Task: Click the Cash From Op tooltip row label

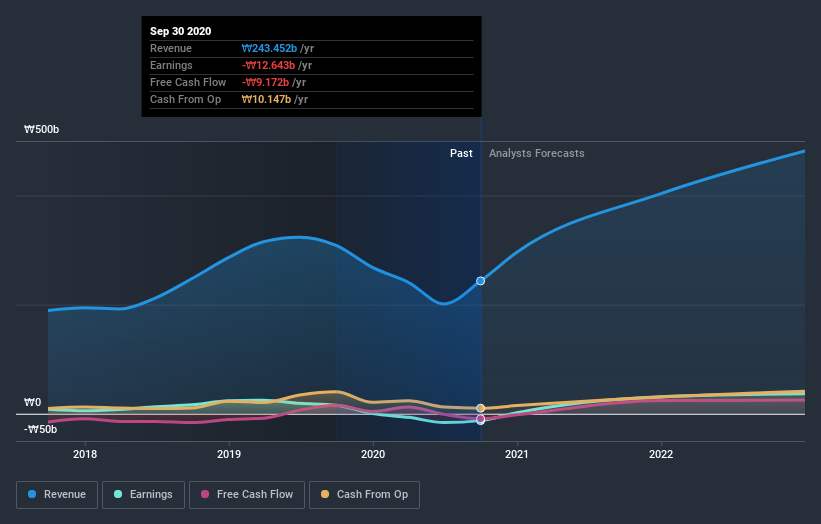Action: coord(185,99)
